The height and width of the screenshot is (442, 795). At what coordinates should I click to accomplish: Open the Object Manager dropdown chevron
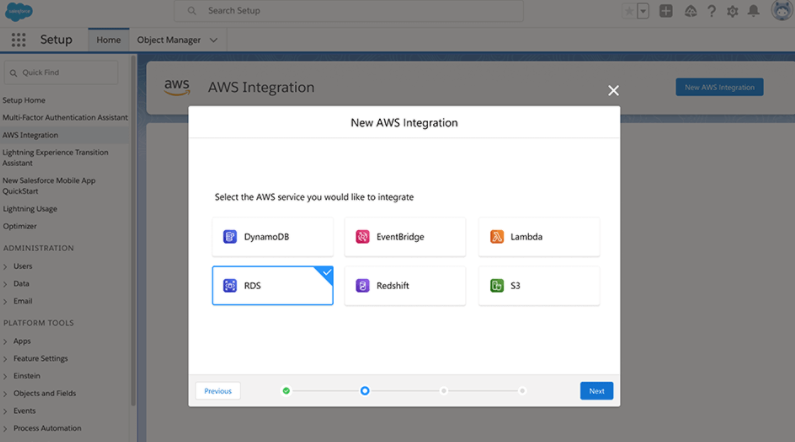point(213,40)
